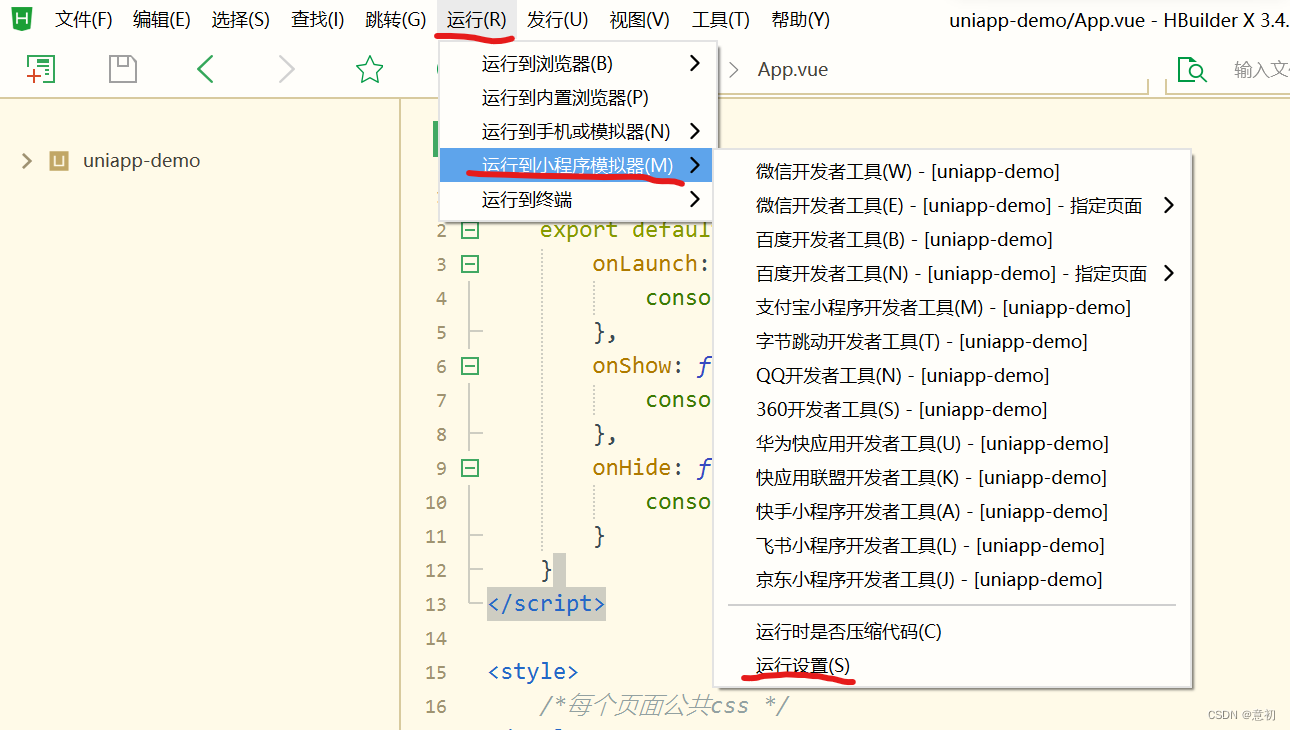Select uniapp-demo project in the tree
The width and height of the screenshot is (1290, 730).
[x=142, y=161]
